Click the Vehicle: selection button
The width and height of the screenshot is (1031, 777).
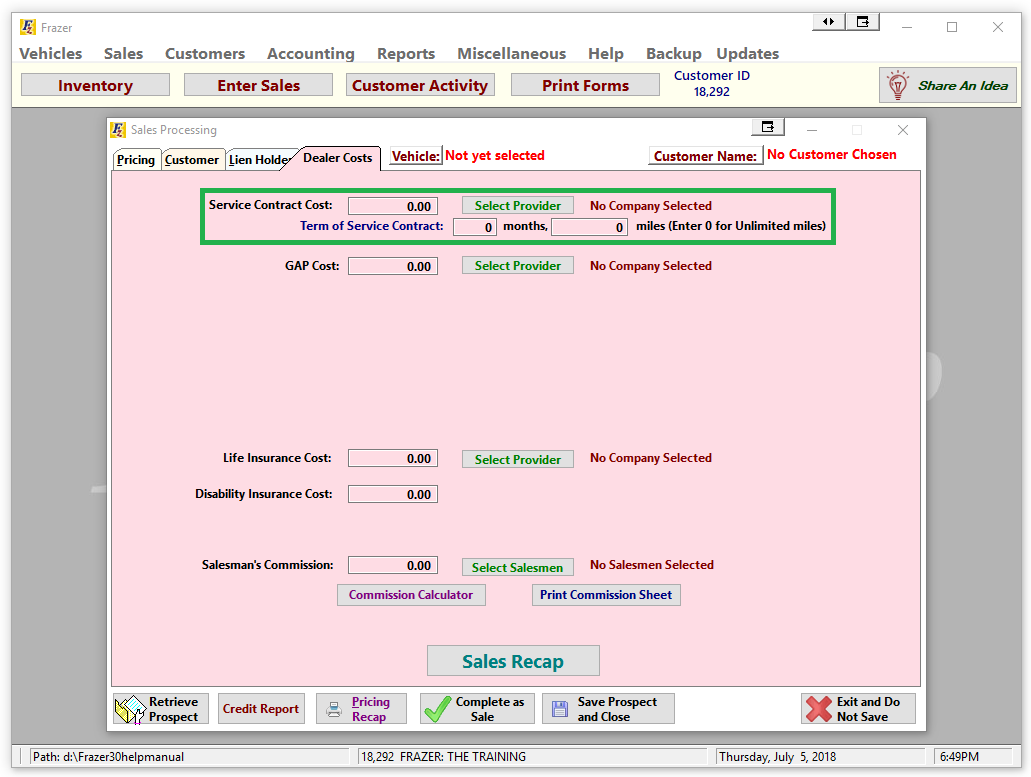pyautogui.click(x=416, y=156)
